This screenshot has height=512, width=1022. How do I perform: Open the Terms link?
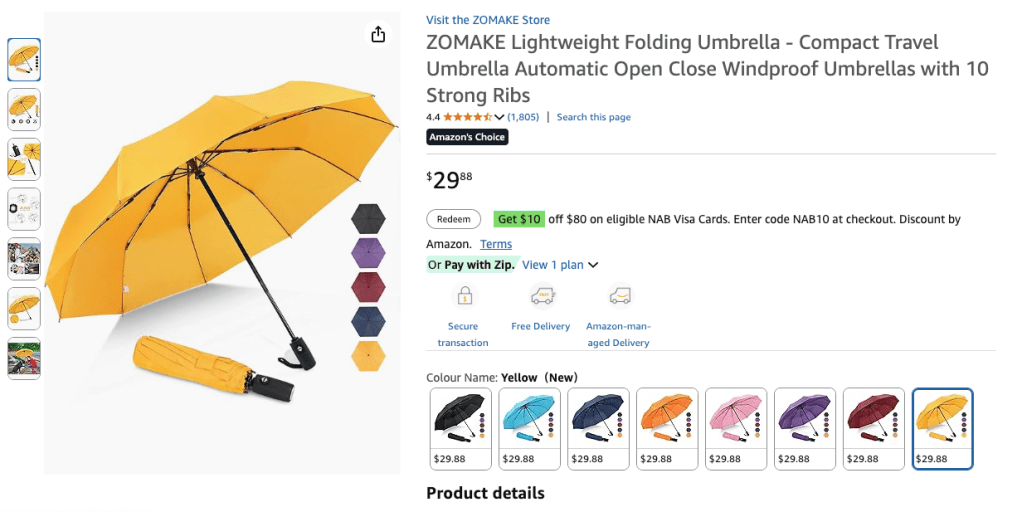(x=496, y=244)
